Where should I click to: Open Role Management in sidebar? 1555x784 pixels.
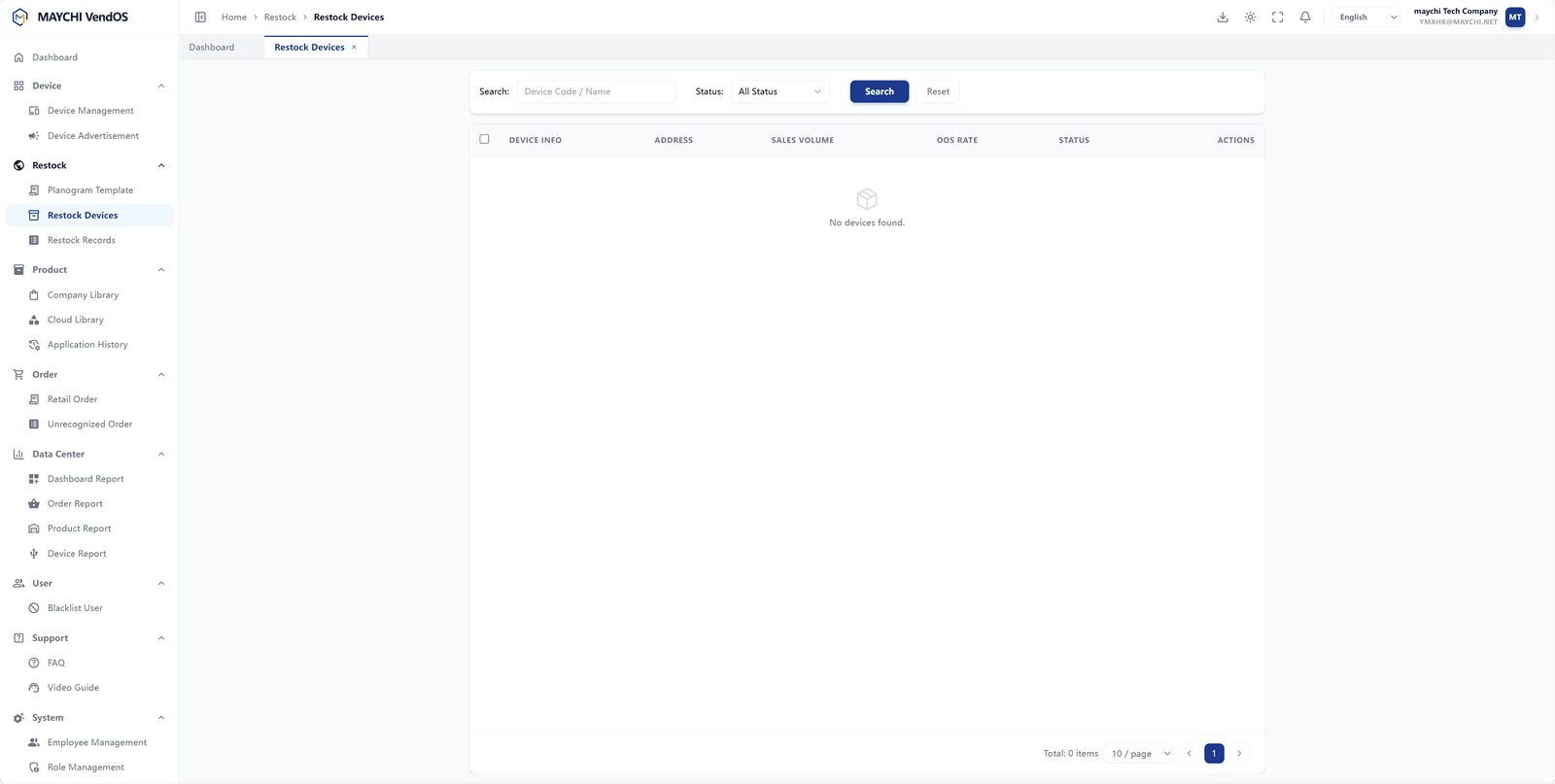point(89,767)
